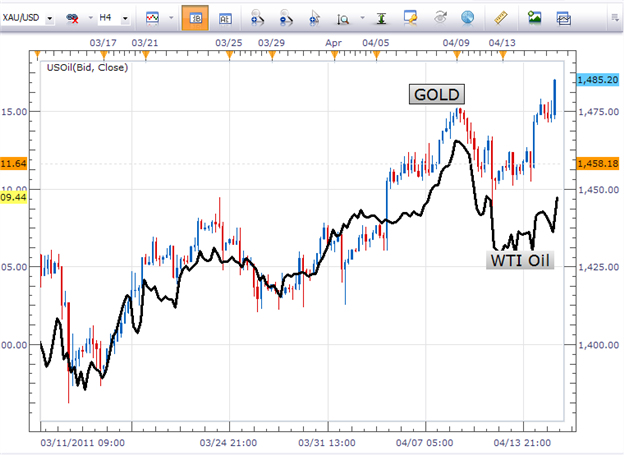Select the cursor pointer tool
The image size is (624, 455).
pos(315,18)
